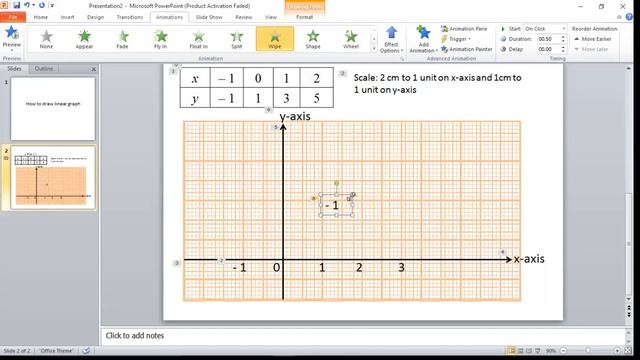The image size is (640, 360).
Task: Switch to the Outline pane tab
Action: coord(44,69)
